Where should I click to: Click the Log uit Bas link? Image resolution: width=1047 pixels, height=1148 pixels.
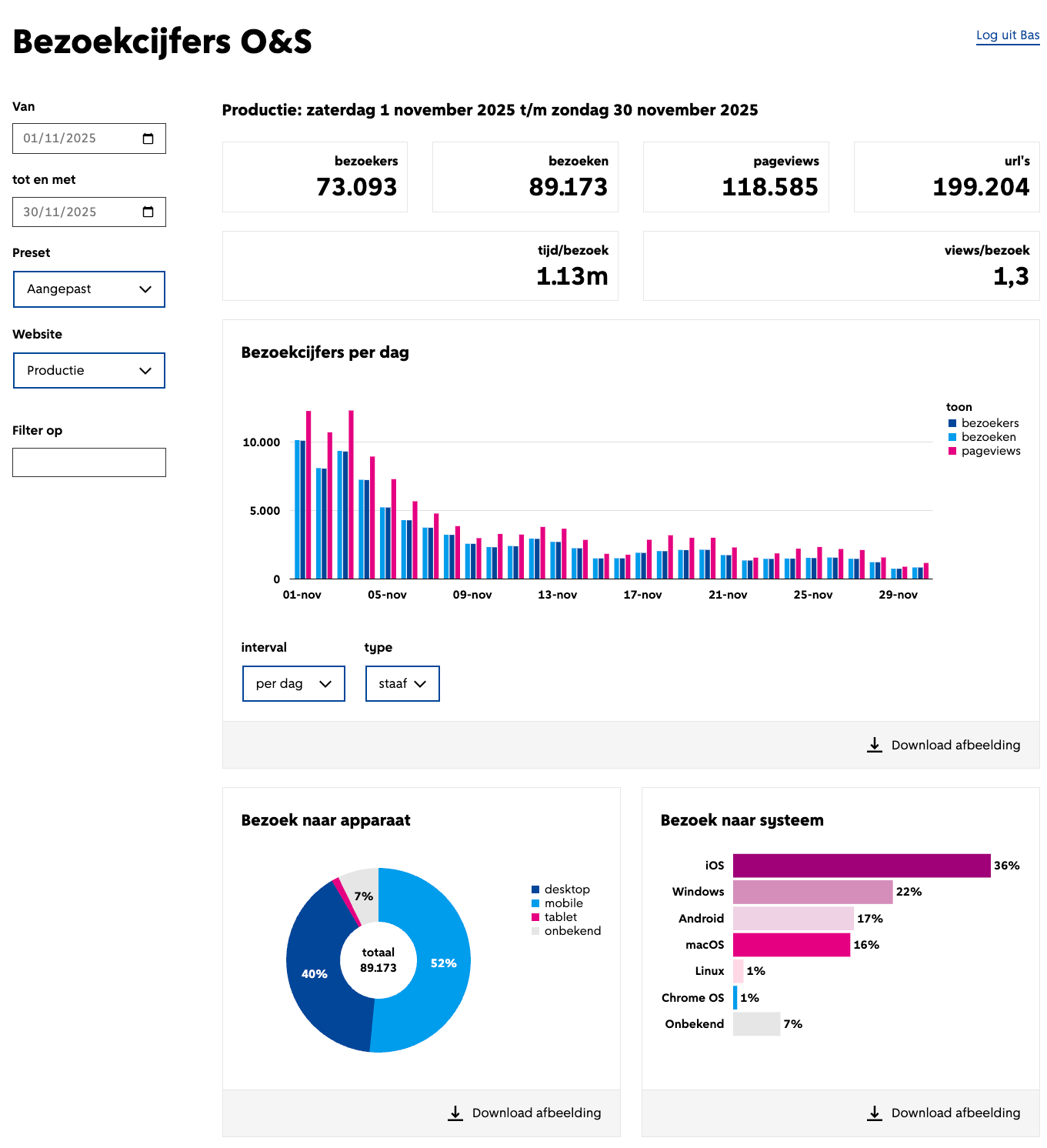coord(1007,35)
